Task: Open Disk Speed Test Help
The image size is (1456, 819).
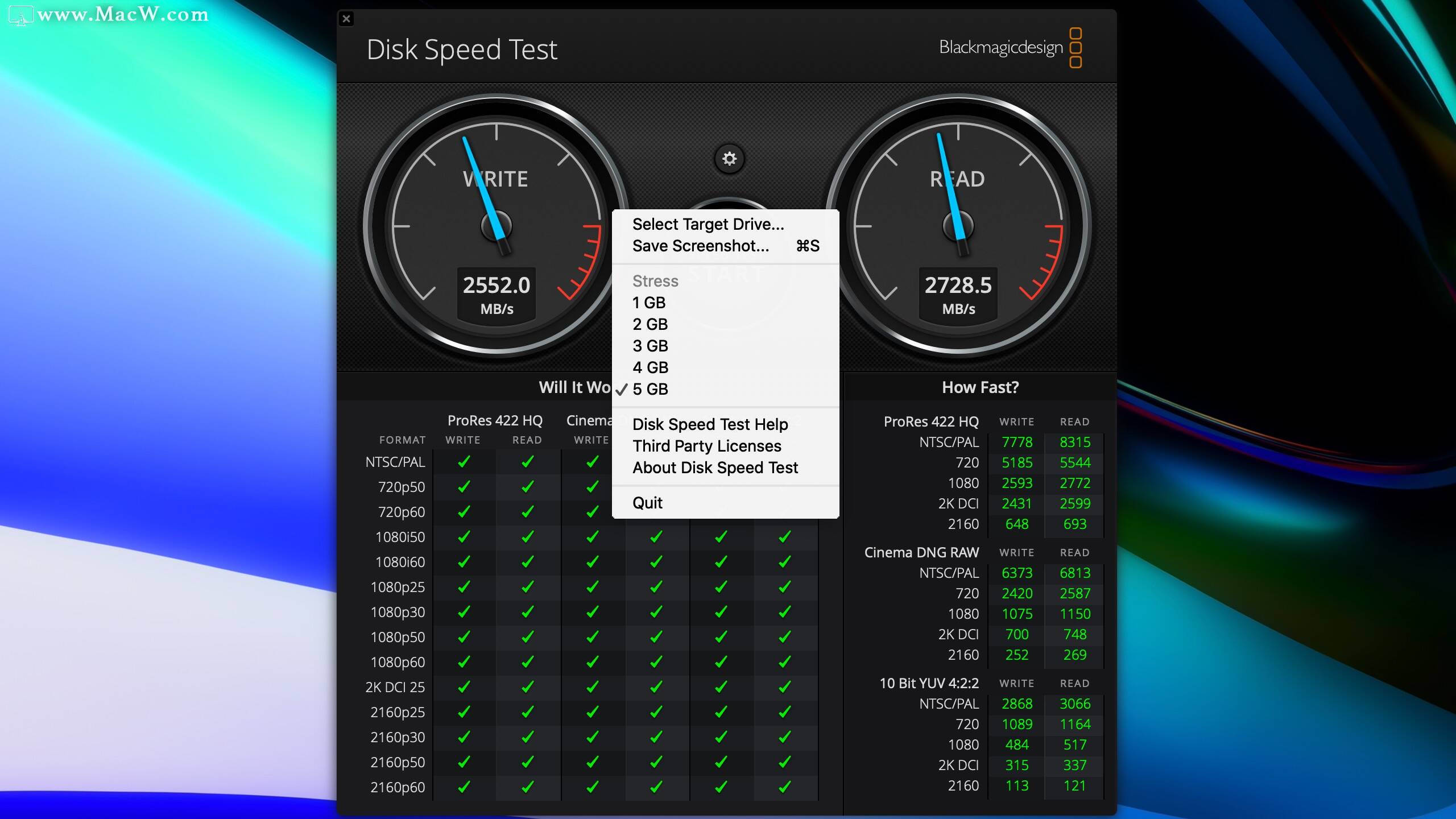Action: [x=710, y=424]
